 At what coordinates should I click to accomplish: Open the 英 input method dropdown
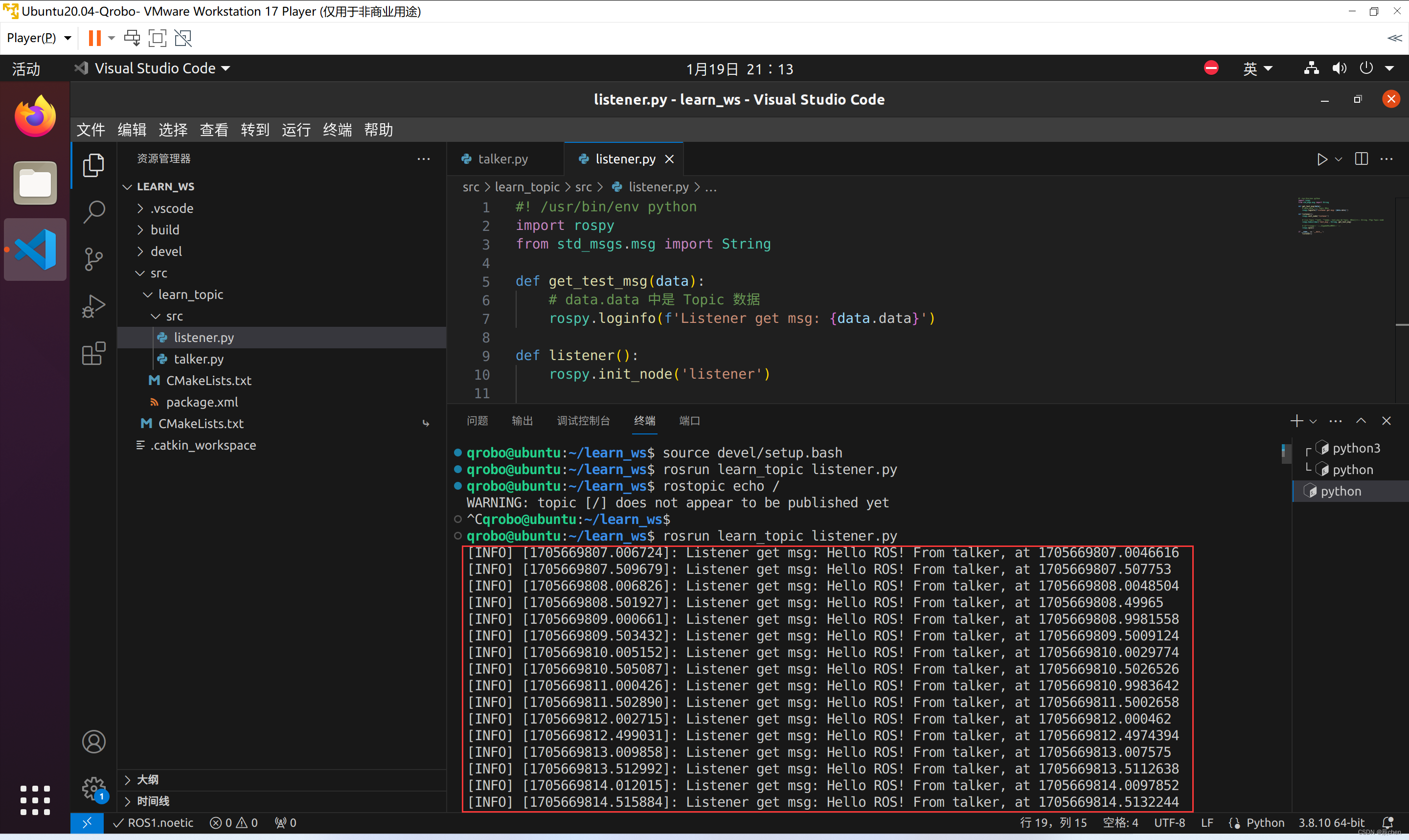pos(1257,68)
